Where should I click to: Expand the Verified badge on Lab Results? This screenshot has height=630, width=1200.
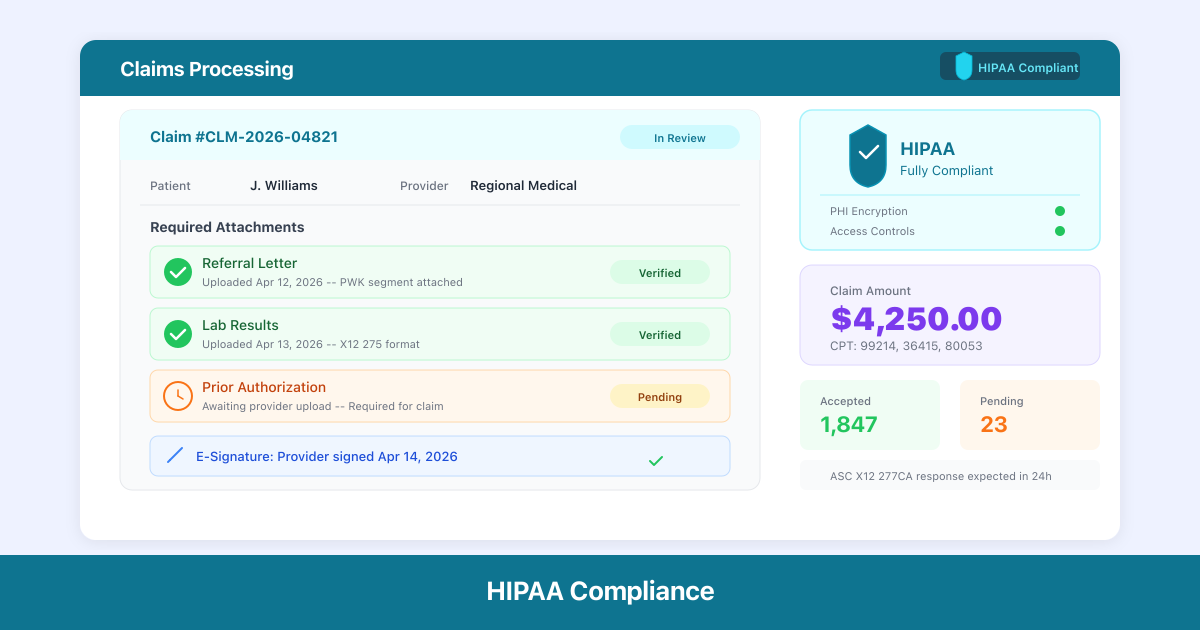click(660, 334)
